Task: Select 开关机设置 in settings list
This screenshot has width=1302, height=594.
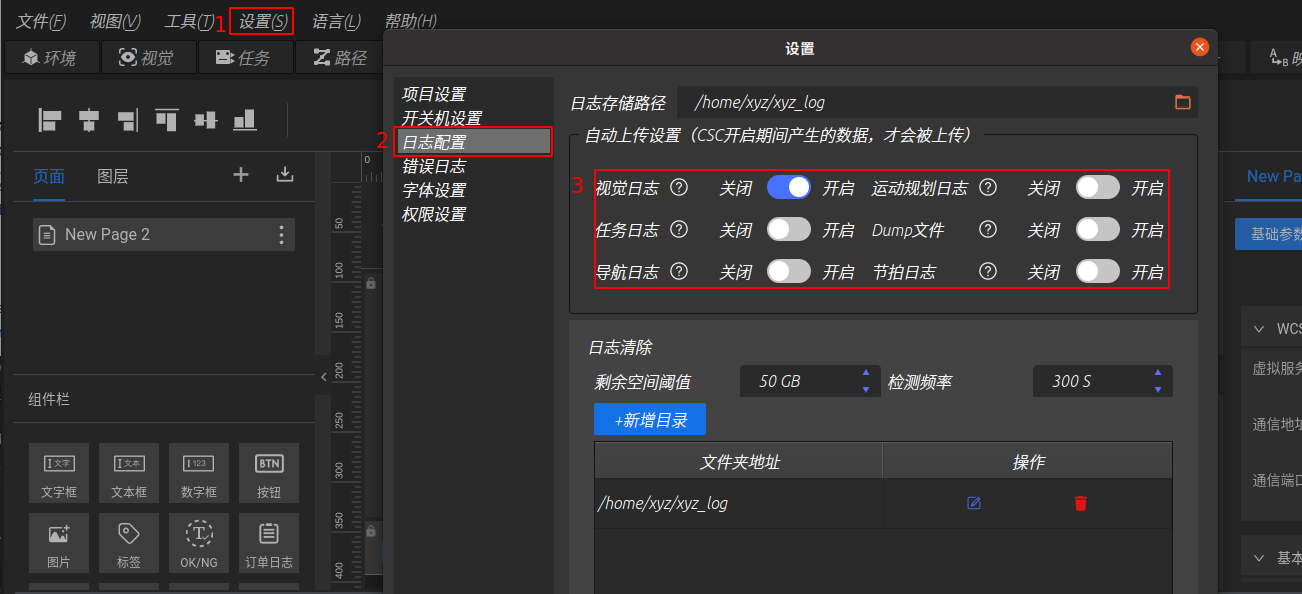Action: coord(442,118)
